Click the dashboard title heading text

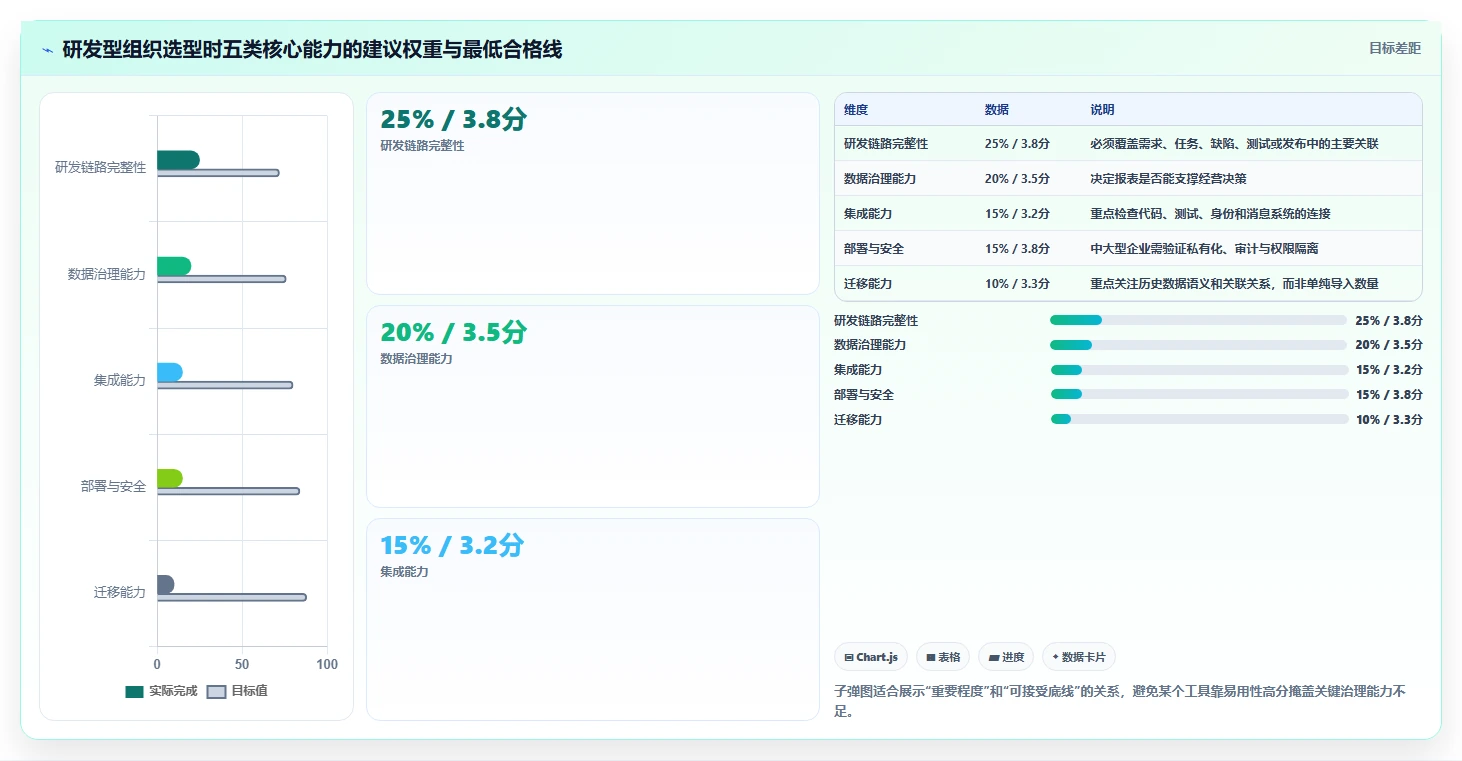click(312, 50)
